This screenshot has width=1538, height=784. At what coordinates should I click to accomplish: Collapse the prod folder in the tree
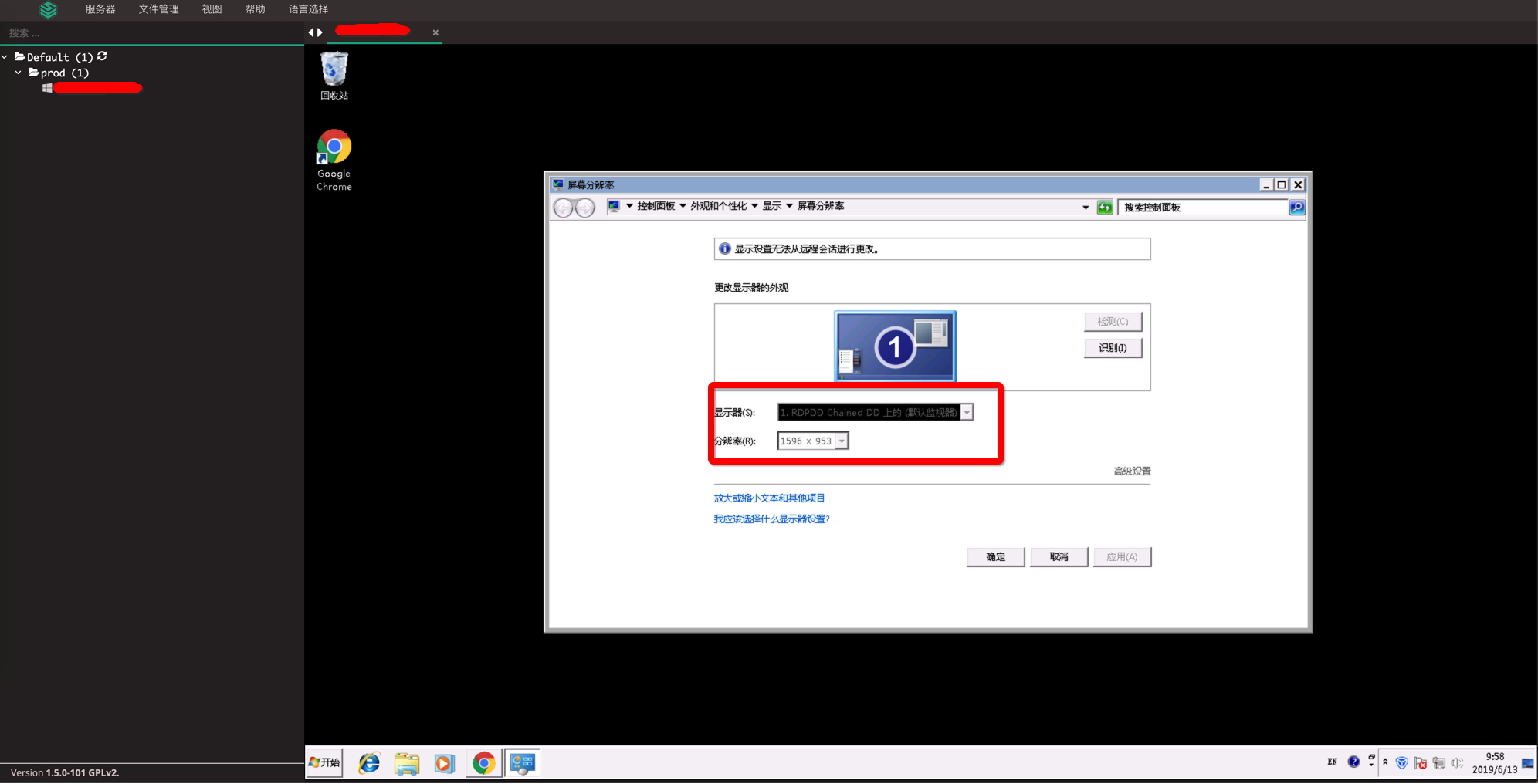pos(19,73)
